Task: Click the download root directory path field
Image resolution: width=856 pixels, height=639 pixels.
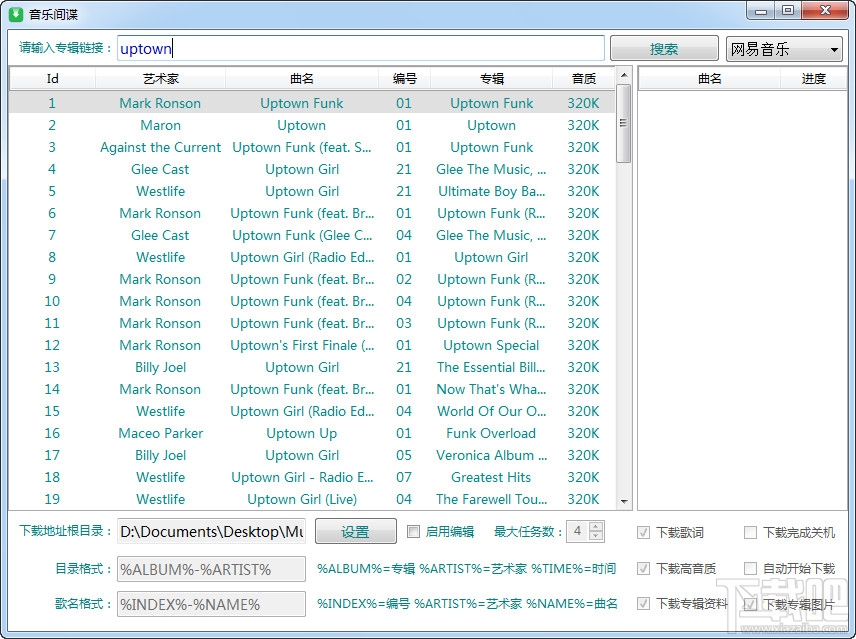Action: click(211, 531)
